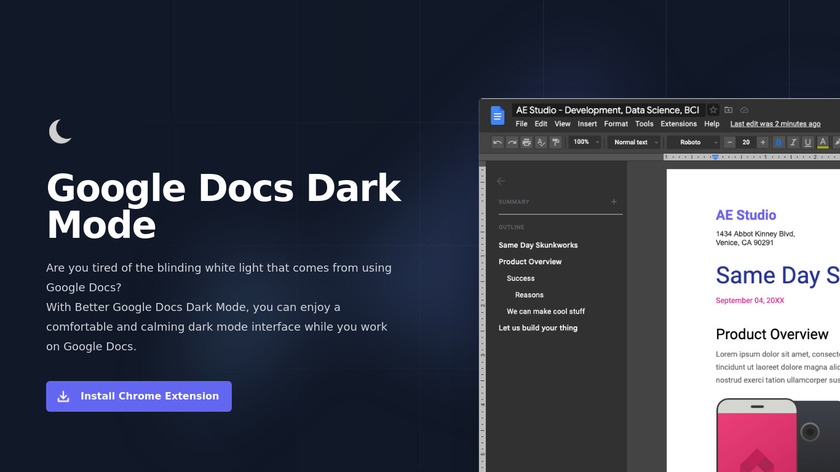Star the AE Studio document
The height and width of the screenshot is (472, 840).
(713, 110)
